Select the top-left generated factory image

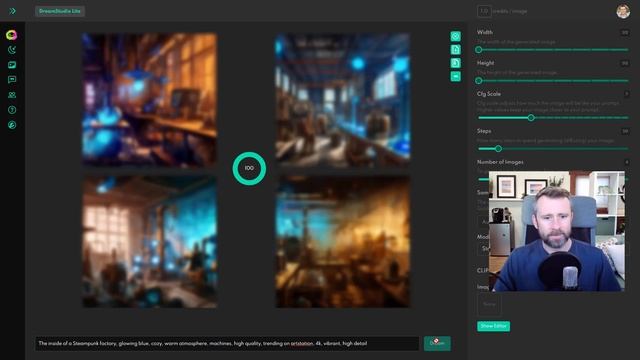149,100
